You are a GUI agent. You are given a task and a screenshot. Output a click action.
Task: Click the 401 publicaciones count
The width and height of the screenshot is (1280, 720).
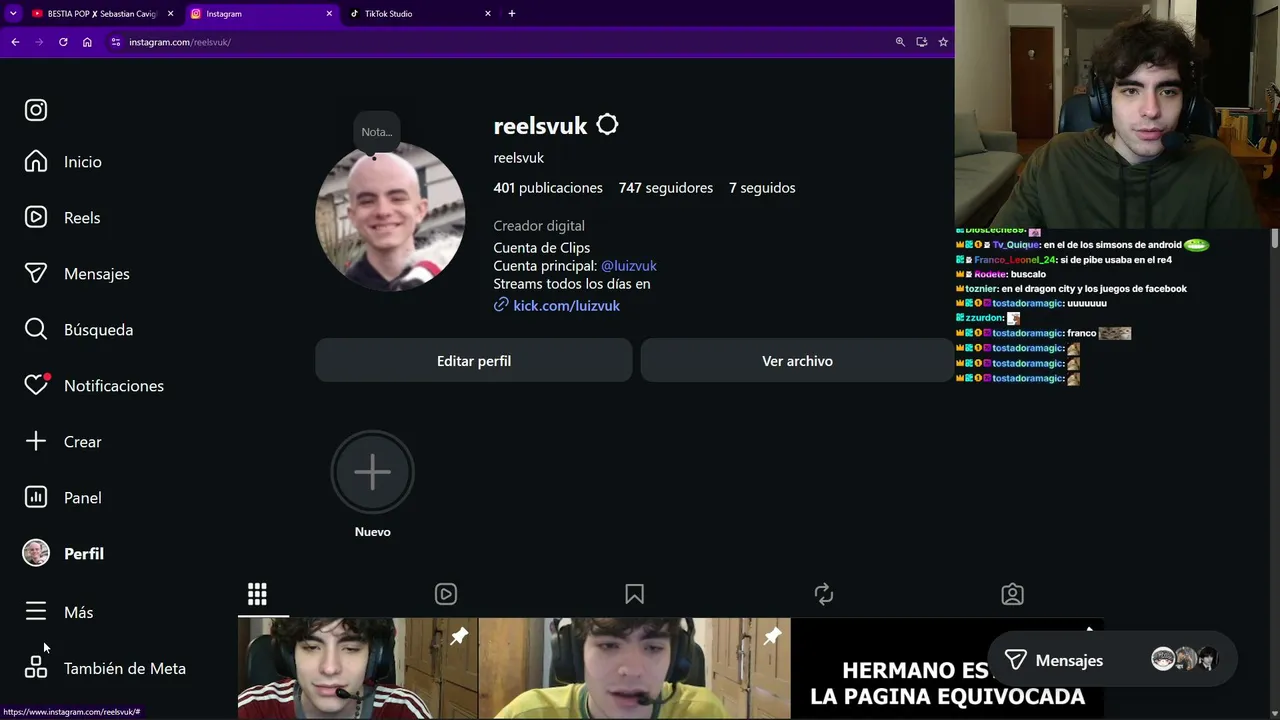(548, 188)
